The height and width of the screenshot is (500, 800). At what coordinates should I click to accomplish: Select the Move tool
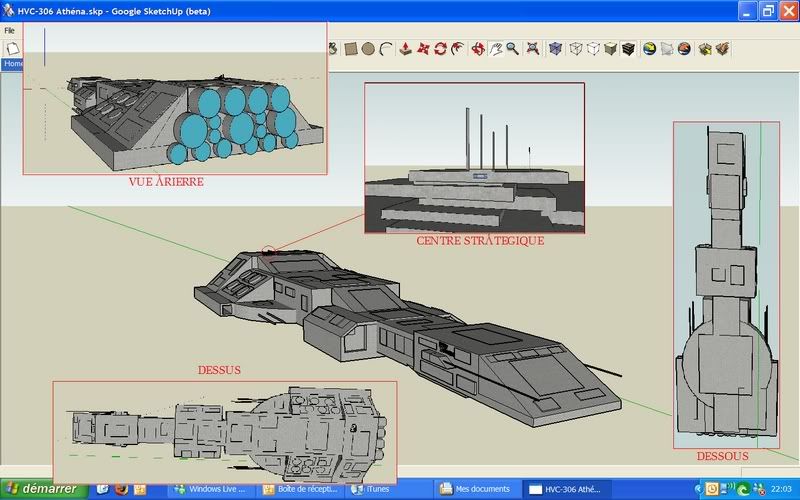click(x=423, y=49)
